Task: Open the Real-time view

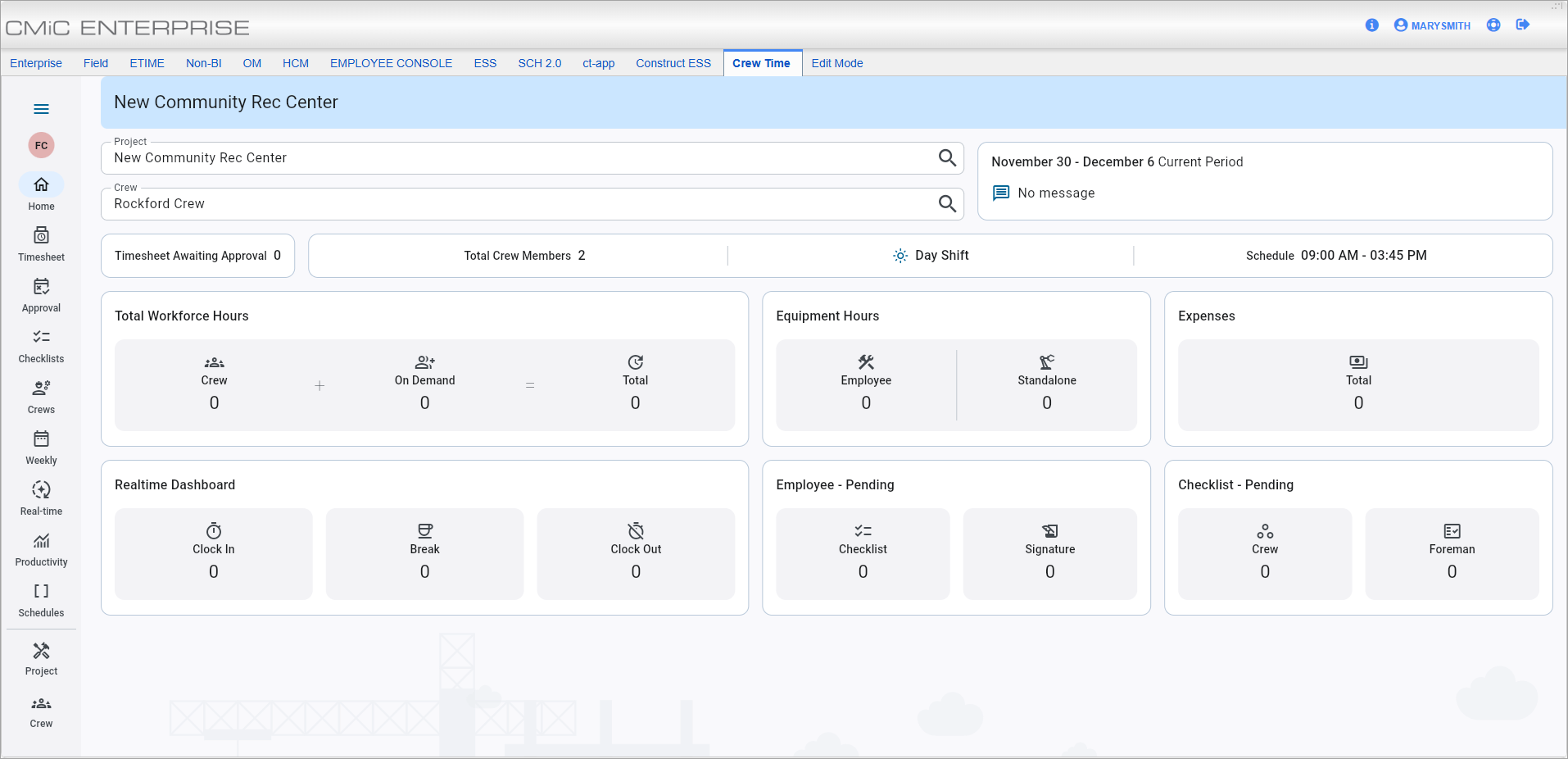Action: (41, 497)
